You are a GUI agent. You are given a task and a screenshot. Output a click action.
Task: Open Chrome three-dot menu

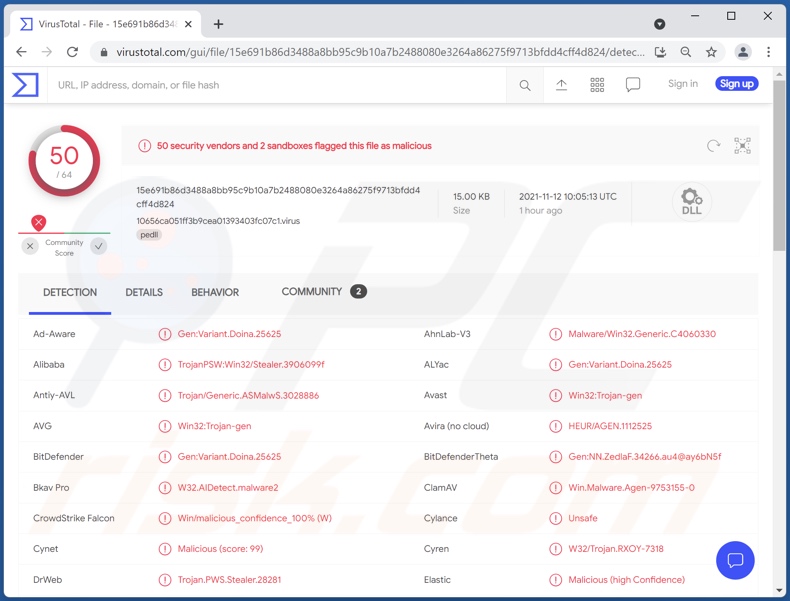tap(768, 52)
